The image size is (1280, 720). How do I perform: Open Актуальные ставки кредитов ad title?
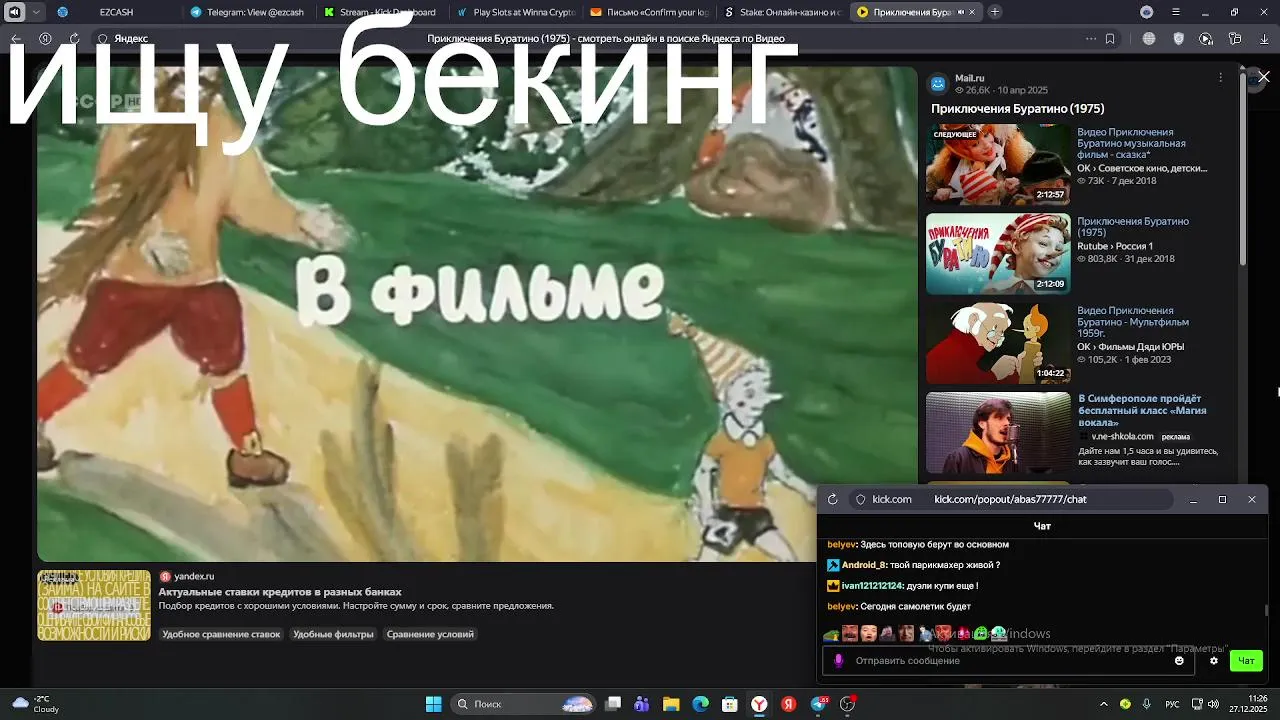point(280,592)
